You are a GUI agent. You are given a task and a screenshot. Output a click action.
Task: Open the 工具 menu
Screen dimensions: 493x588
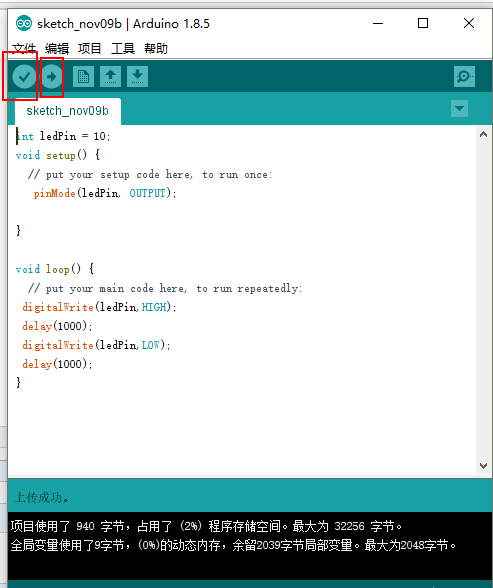click(123, 49)
